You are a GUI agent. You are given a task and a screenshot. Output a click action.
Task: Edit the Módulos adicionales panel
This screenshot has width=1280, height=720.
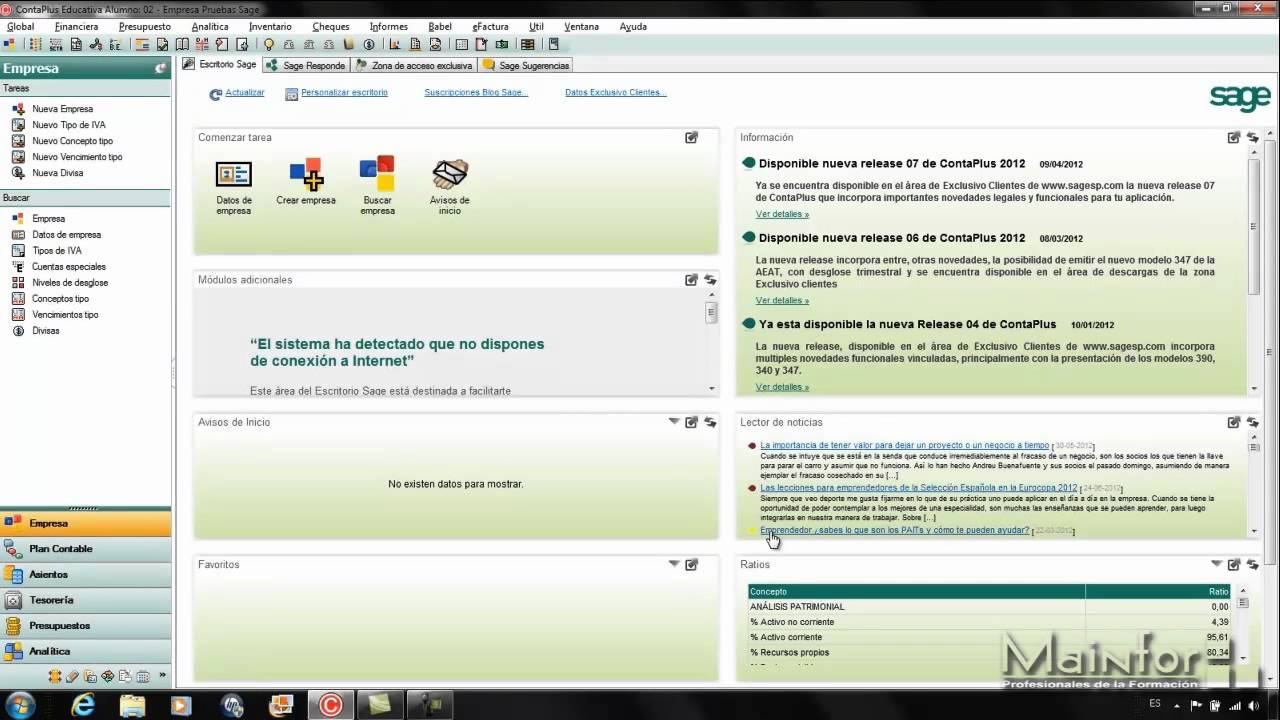pos(691,280)
